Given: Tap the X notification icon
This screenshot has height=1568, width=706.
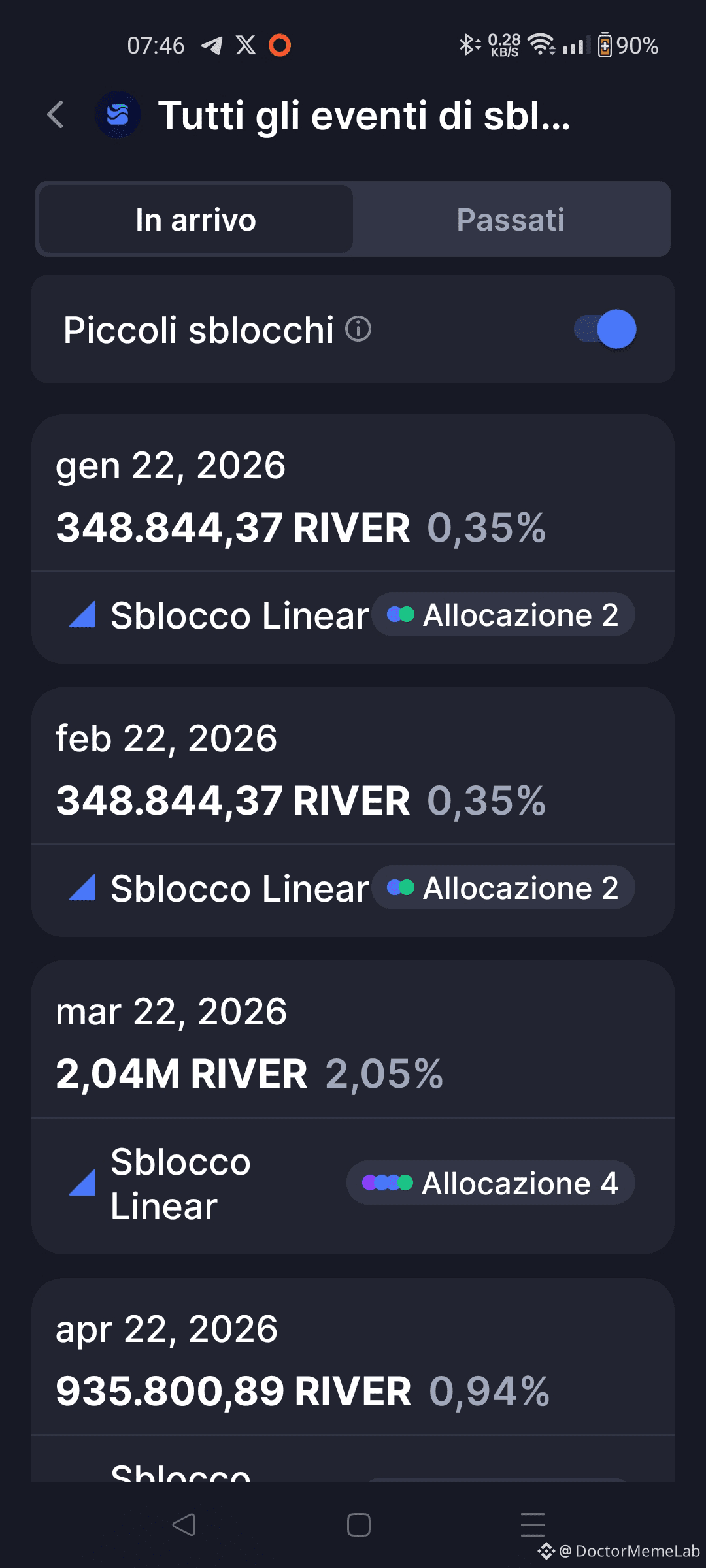Looking at the screenshot, I should (x=246, y=45).
